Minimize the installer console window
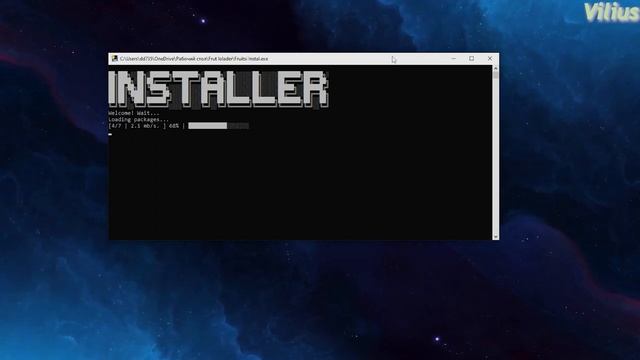 [453, 59]
